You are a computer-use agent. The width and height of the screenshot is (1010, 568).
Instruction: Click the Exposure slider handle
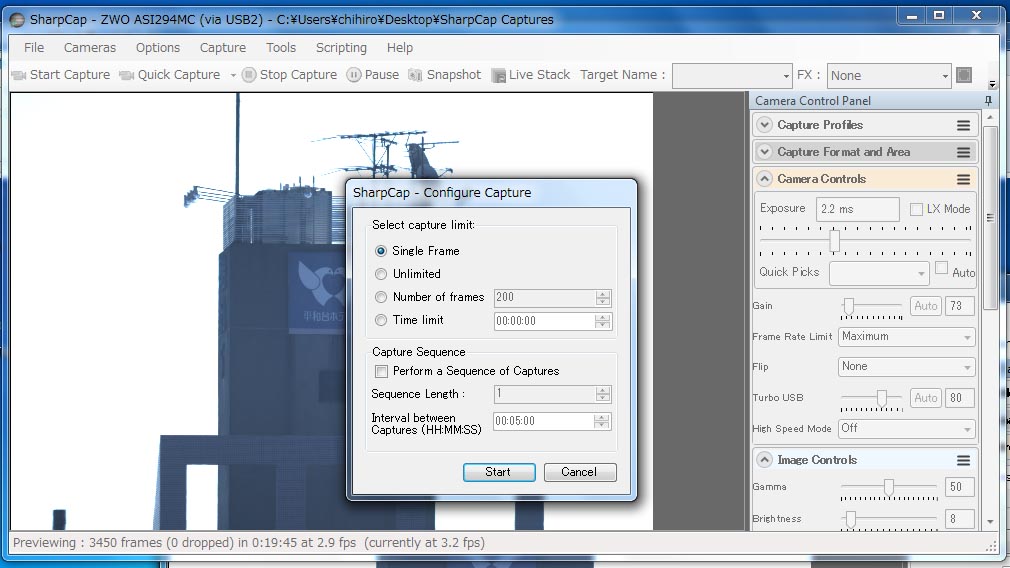pyautogui.click(x=834, y=241)
